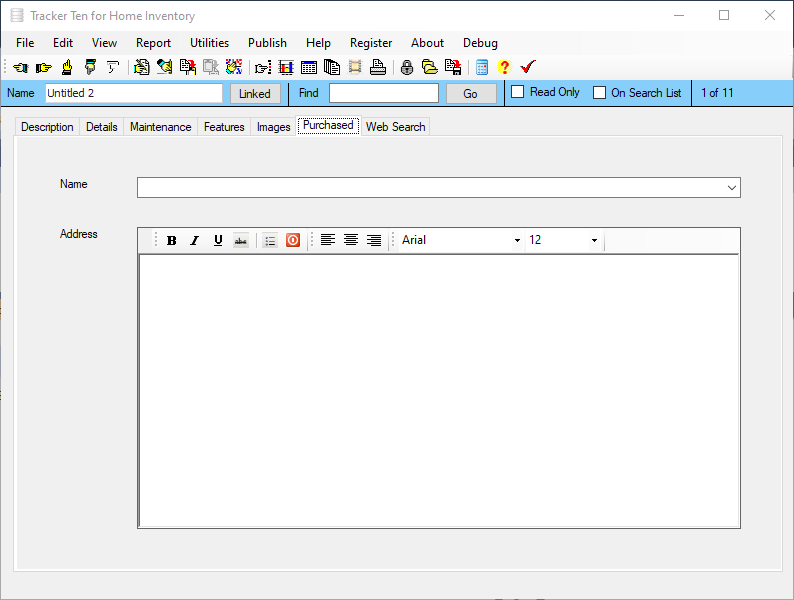Click the red circle icon in editor toolbar
Image resolution: width=794 pixels, height=600 pixels.
(293, 240)
